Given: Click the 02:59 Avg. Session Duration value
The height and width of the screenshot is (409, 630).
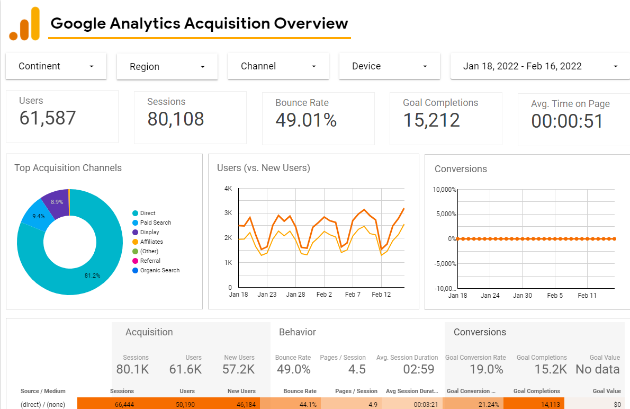Looking at the screenshot, I should coord(419,369).
